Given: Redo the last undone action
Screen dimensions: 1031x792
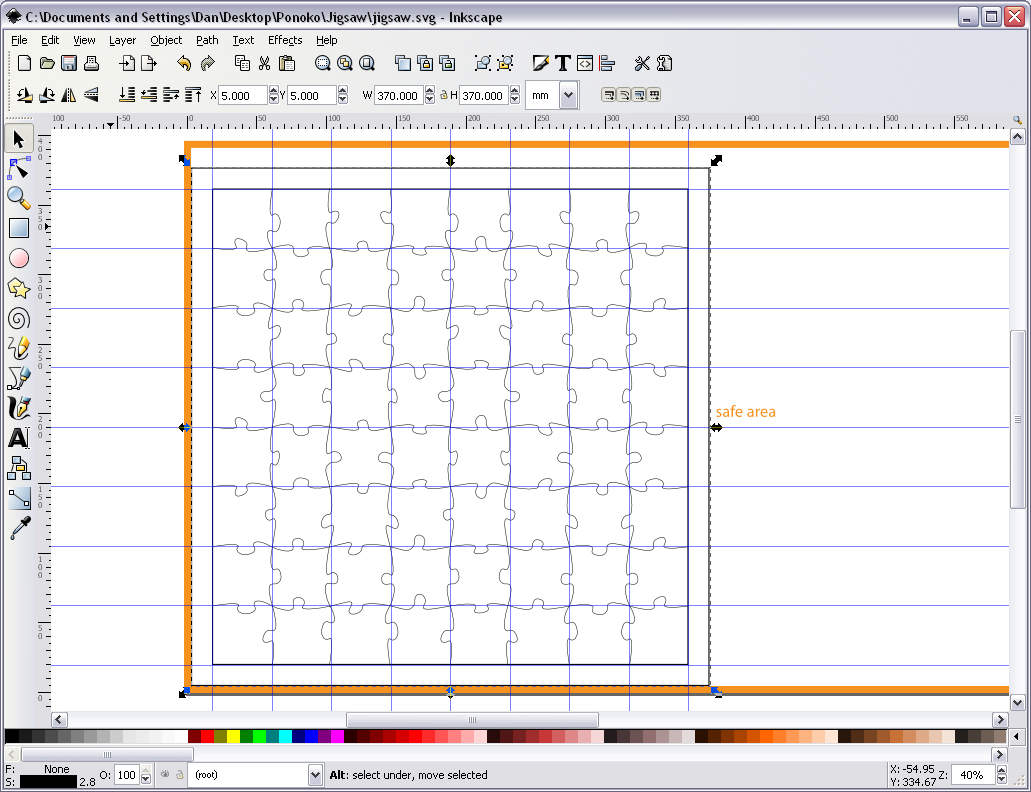Looking at the screenshot, I should click(207, 63).
